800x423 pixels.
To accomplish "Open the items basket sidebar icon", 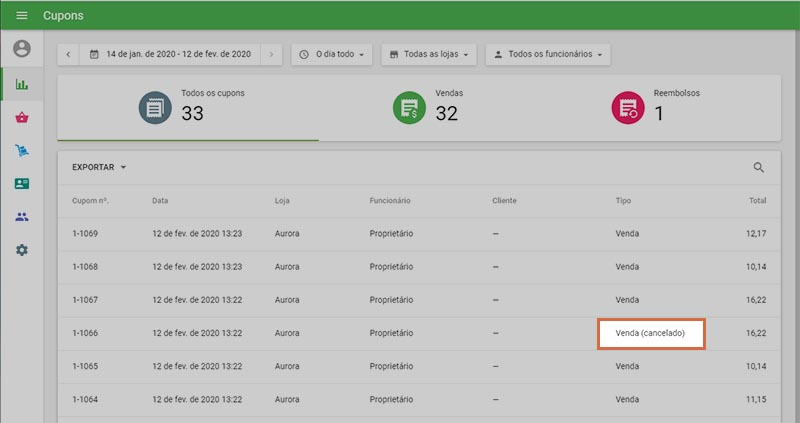I will tap(21, 118).
